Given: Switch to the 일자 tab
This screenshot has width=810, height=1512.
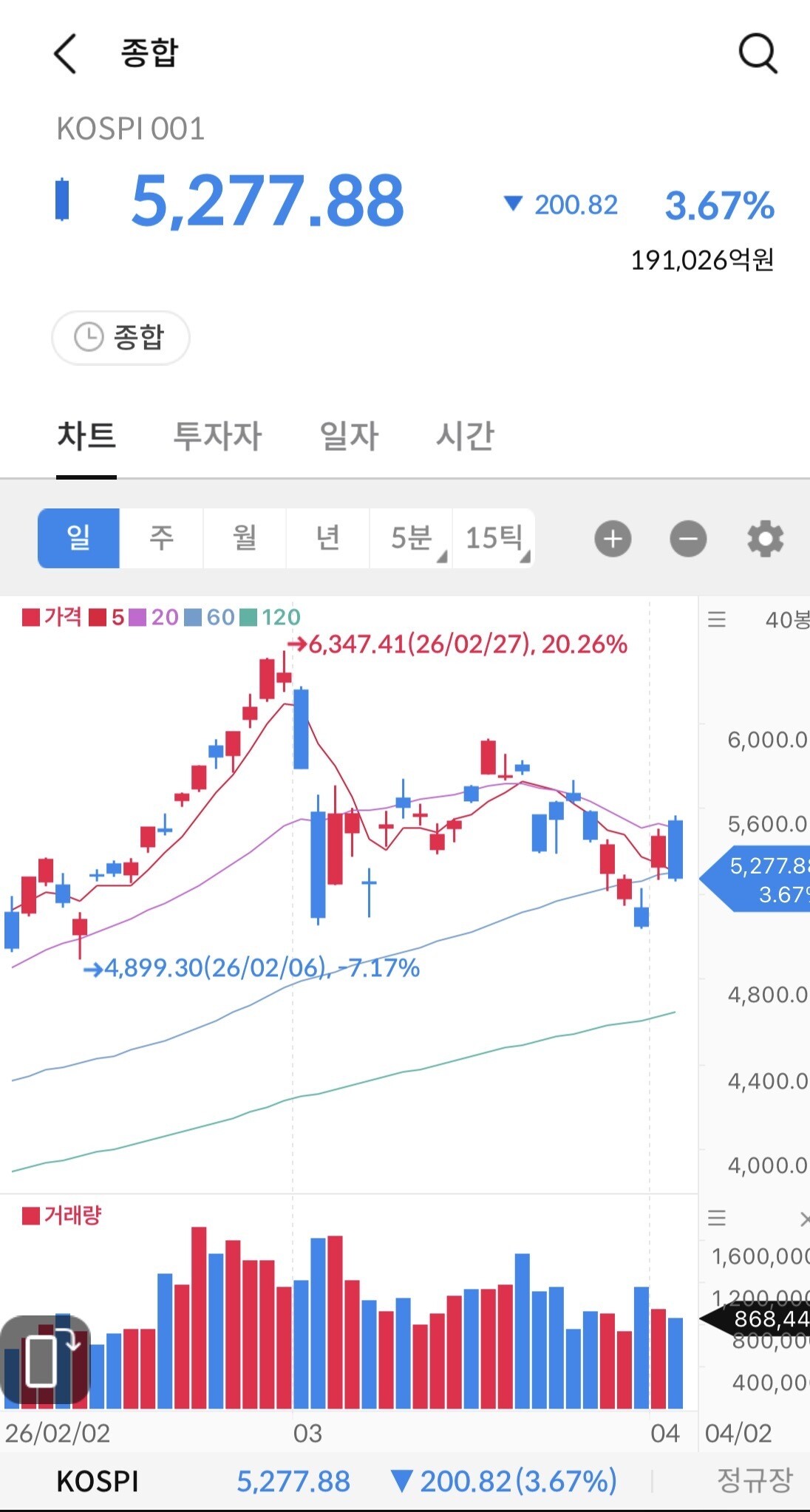Looking at the screenshot, I should point(349,435).
